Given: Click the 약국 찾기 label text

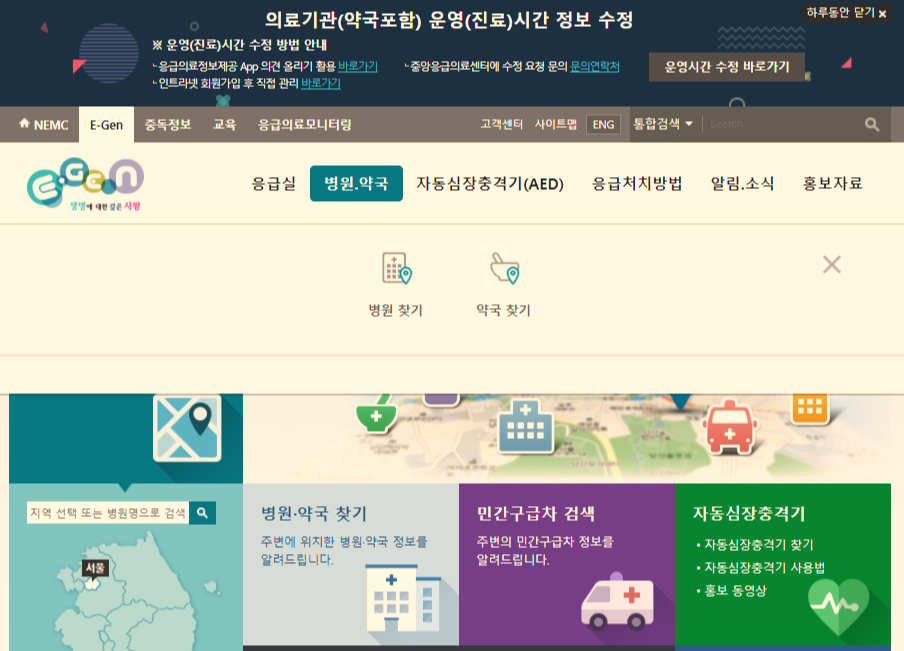Looking at the screenshot, I should pos(503,310).
